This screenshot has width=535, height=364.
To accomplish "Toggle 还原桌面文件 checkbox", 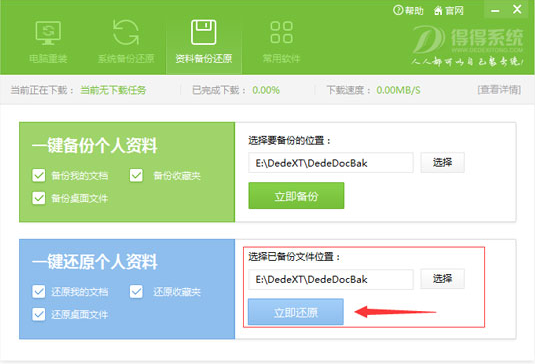I will [39, 314].
